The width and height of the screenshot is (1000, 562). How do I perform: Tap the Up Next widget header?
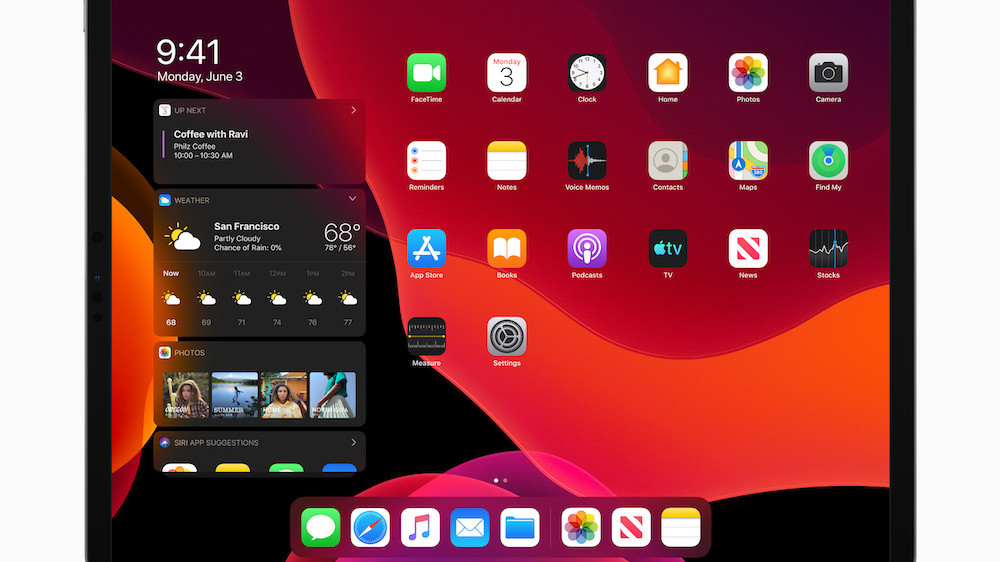pos(259,110)
